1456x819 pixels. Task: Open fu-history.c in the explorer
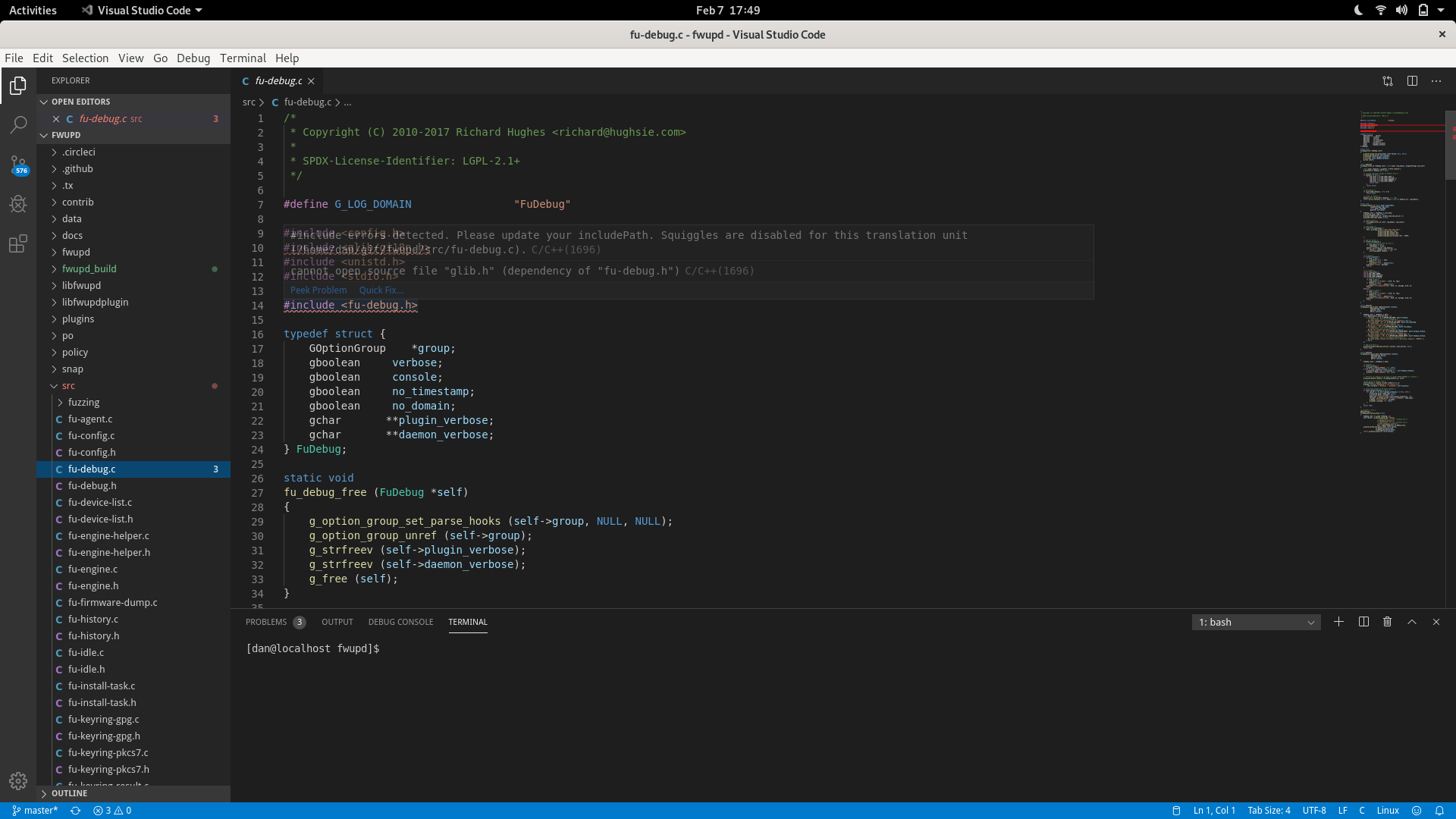point(133,620)
